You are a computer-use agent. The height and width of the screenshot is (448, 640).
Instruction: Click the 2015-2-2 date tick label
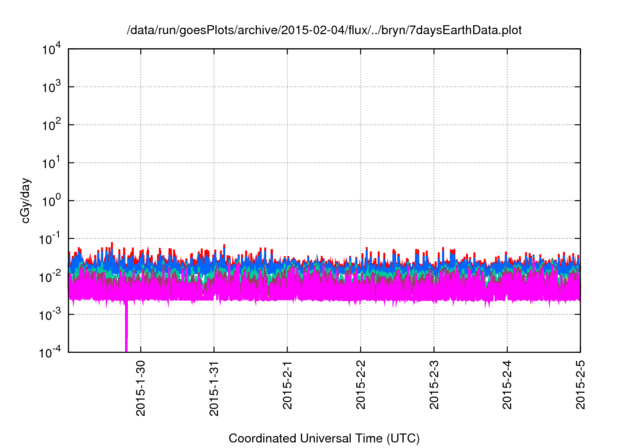click(360, 385)
